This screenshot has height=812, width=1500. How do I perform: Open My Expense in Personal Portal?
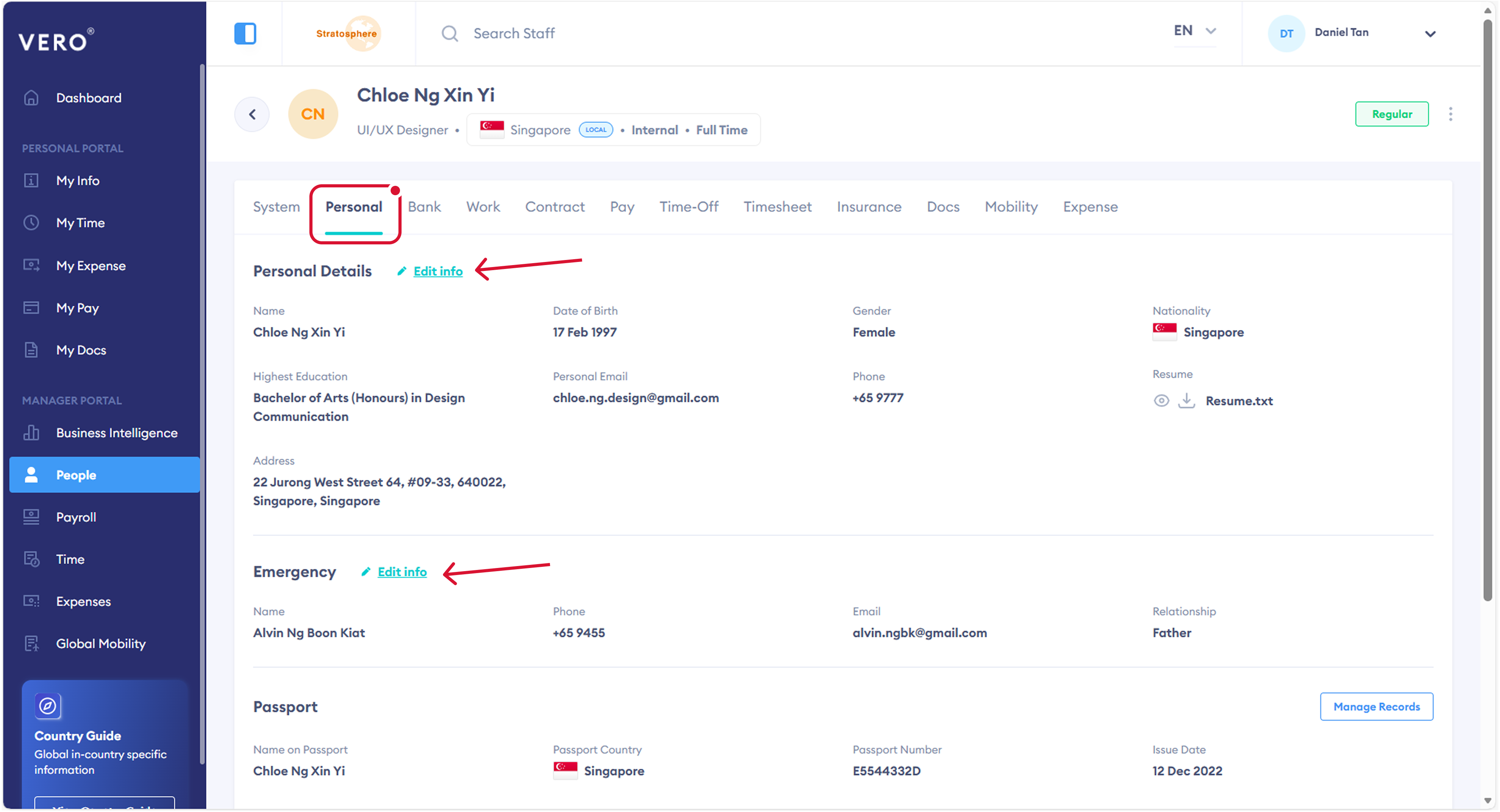[x=90, y=266]
